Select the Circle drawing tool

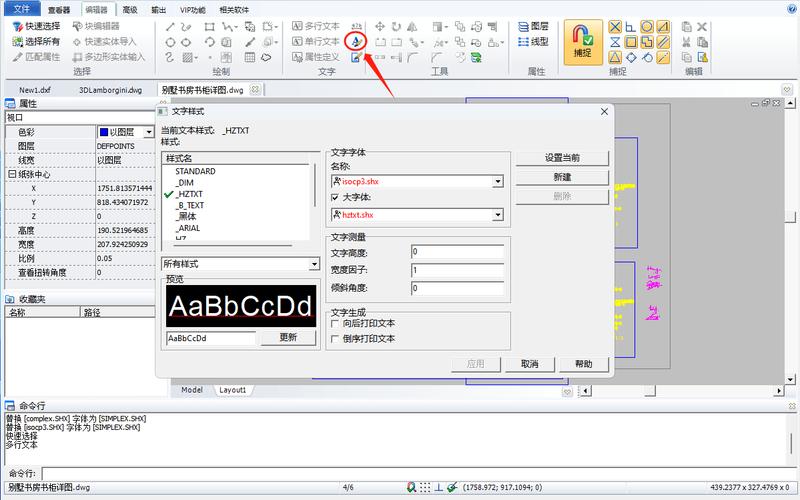[170, 42]
